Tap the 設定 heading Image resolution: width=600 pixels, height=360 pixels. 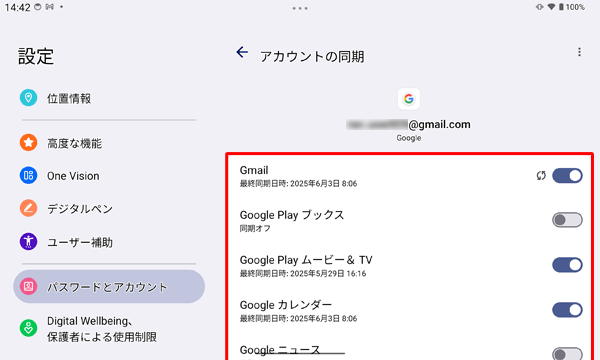pos(36,56)
